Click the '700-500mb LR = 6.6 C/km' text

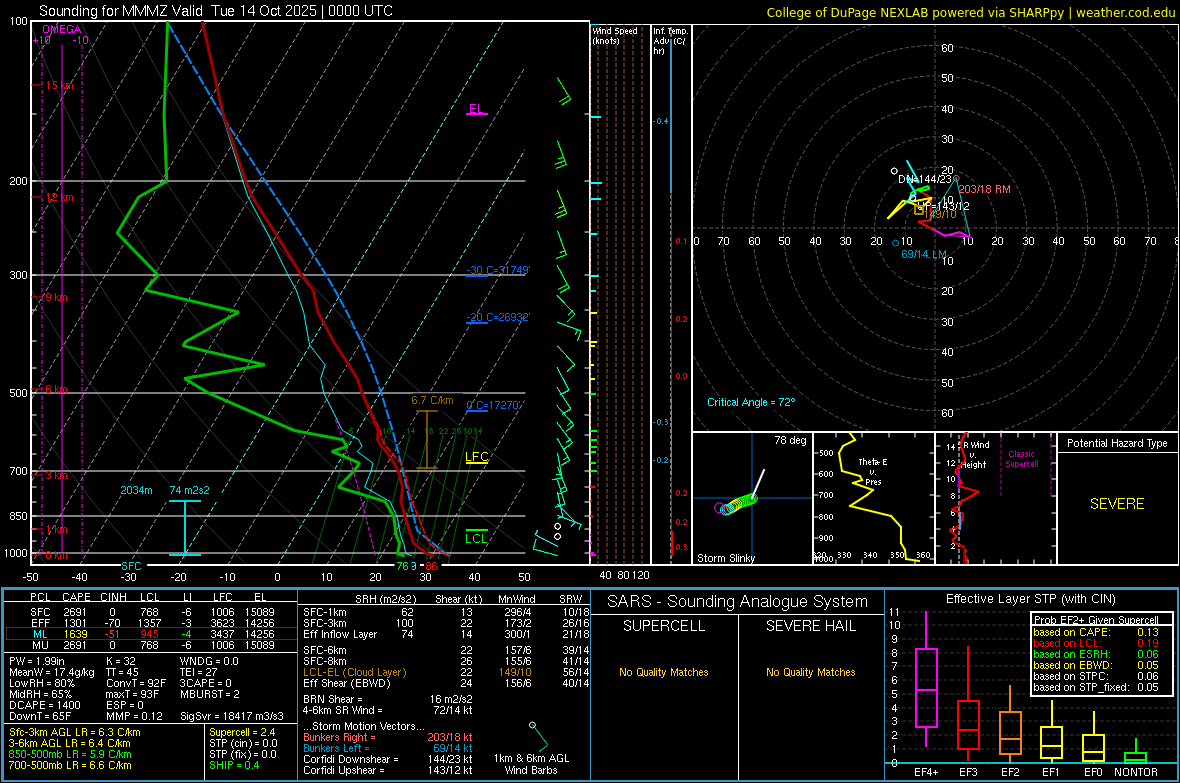(70, 765)
